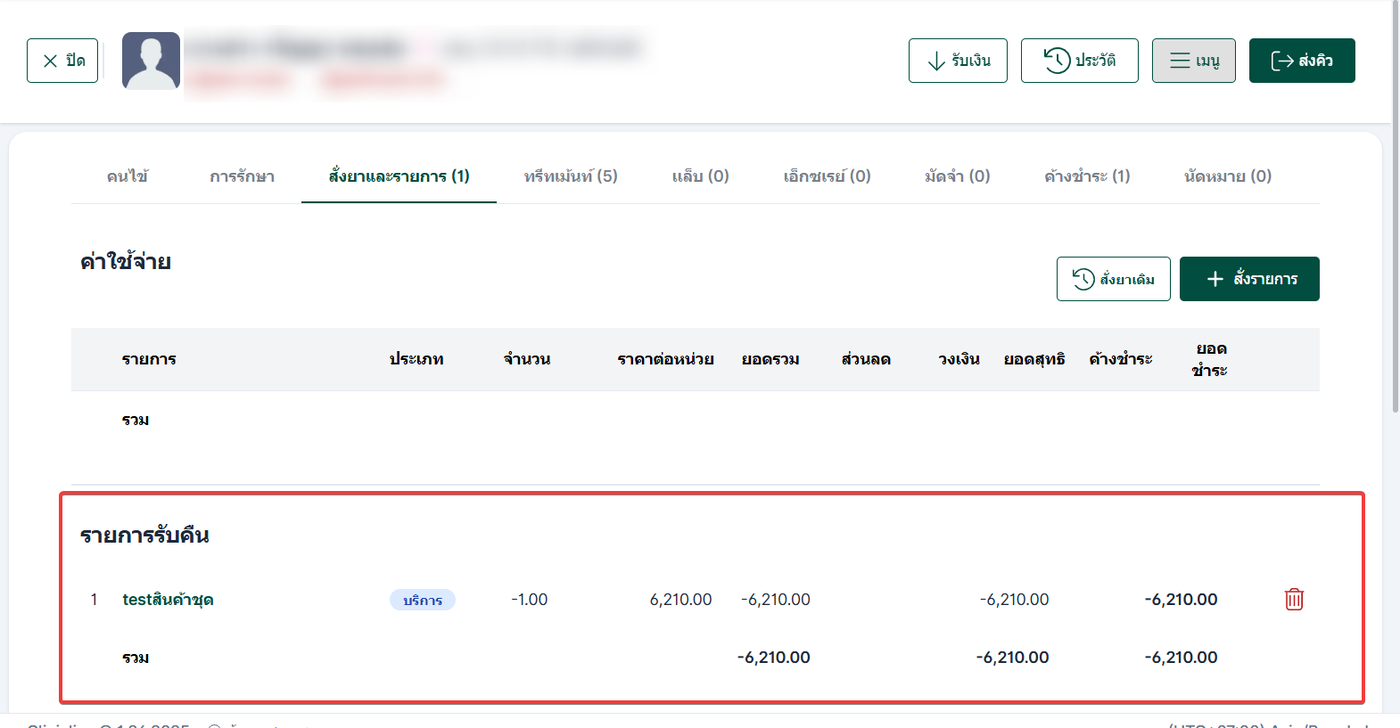Open the เอ็กซเรย์ (0) tab

point(827,176)
